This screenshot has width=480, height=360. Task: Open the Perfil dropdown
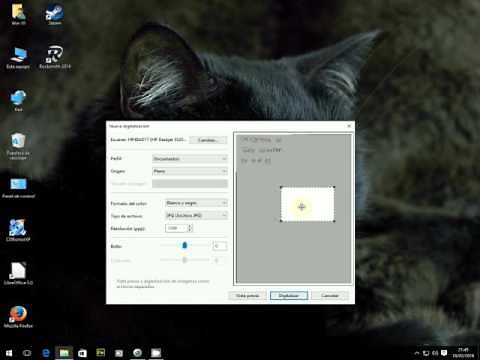(x=190, y=159)
